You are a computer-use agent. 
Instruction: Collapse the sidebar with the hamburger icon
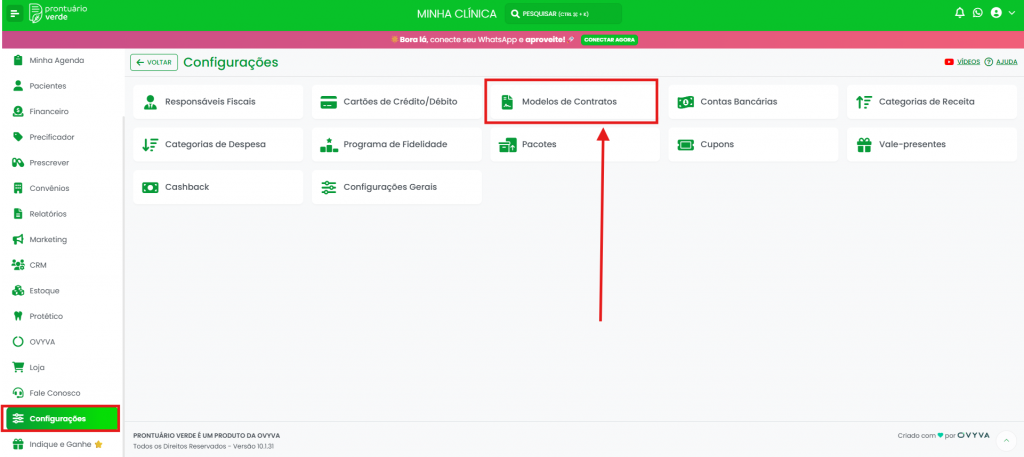(14, 13)
